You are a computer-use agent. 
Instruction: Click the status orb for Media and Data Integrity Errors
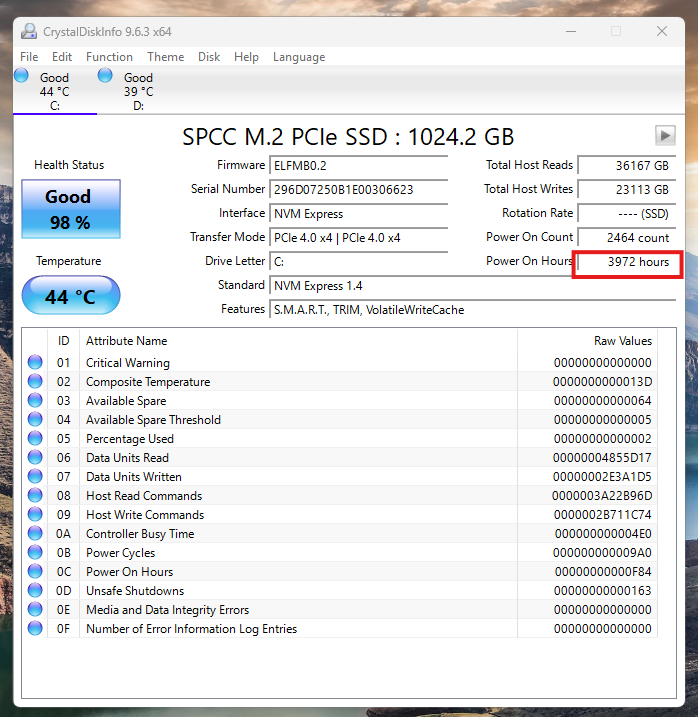pyautogui.click(x=35, y=609)
